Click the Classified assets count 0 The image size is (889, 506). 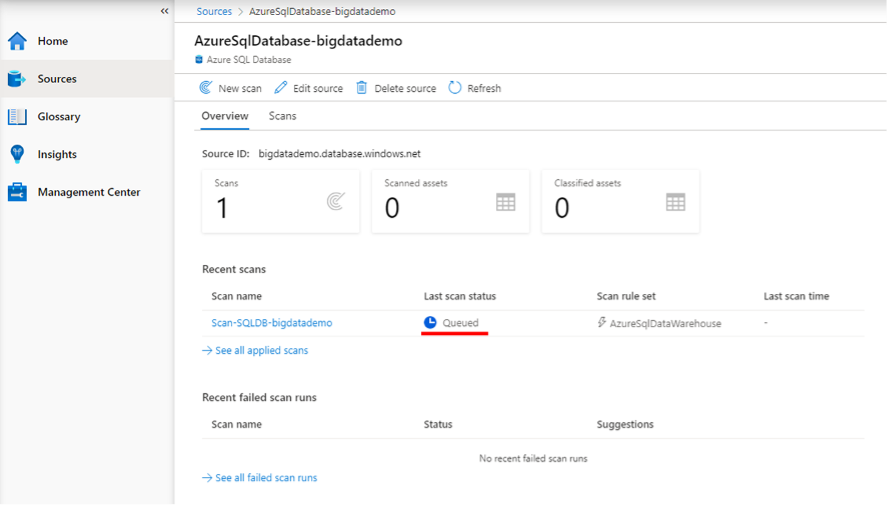562,208
